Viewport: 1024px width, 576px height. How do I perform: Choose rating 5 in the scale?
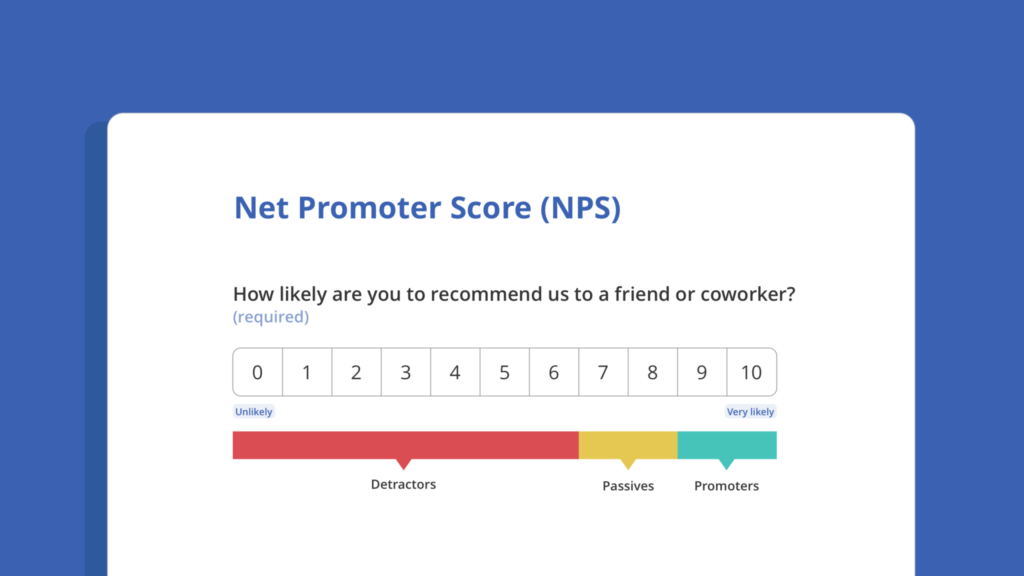(505, 372)
